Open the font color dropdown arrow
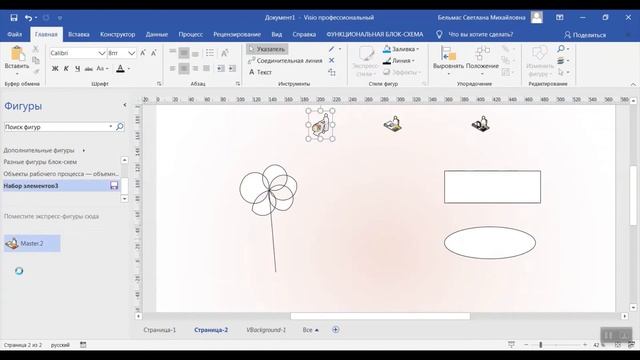This screenshot has height=360, width=640. click(x=129, y=69)
